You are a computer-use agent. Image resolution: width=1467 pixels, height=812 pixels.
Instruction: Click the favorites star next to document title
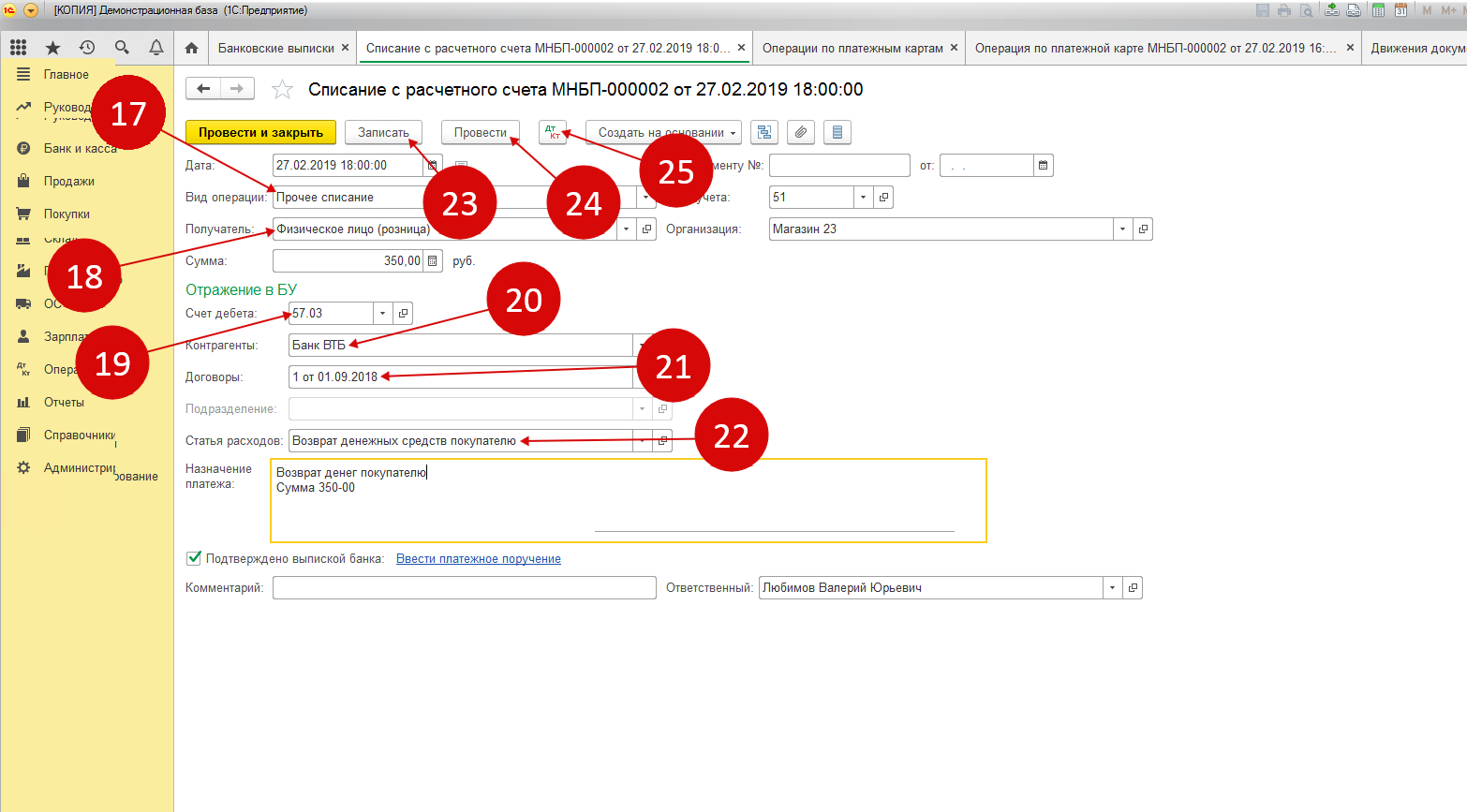pyautogui.click(x=282, y=90)
